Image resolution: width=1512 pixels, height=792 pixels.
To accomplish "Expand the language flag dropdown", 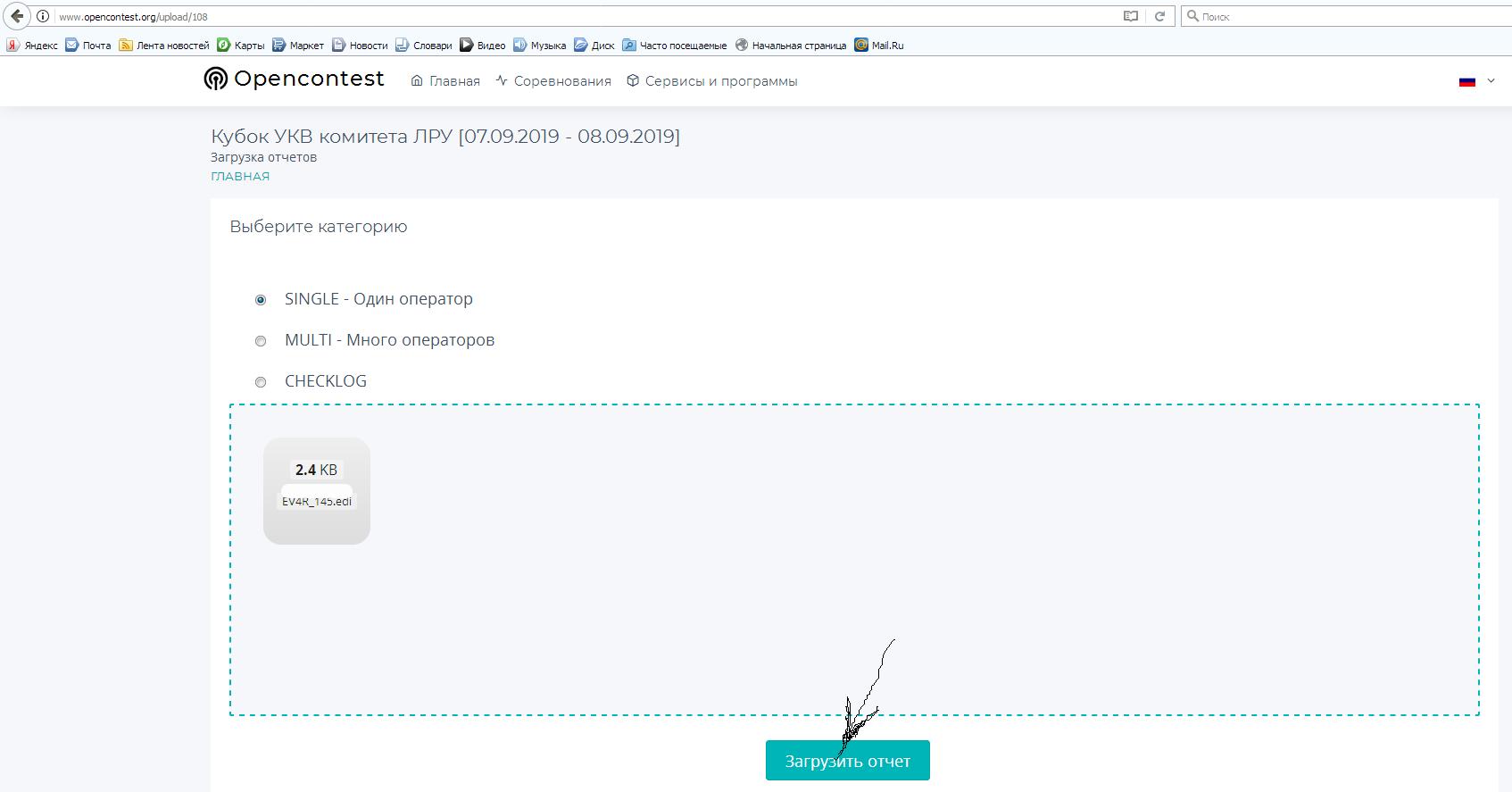I will point(1476,81).
